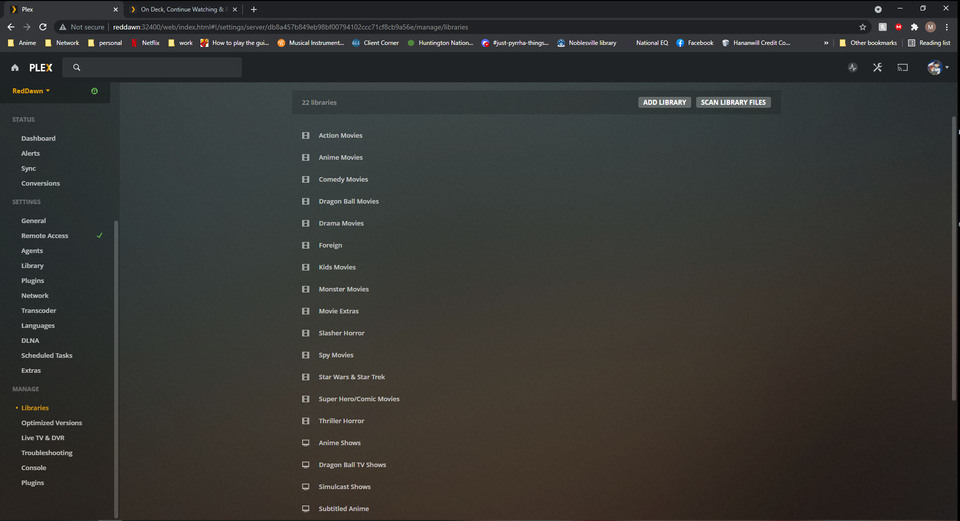Open Scheduled Tasks settings

pos(47,356)
